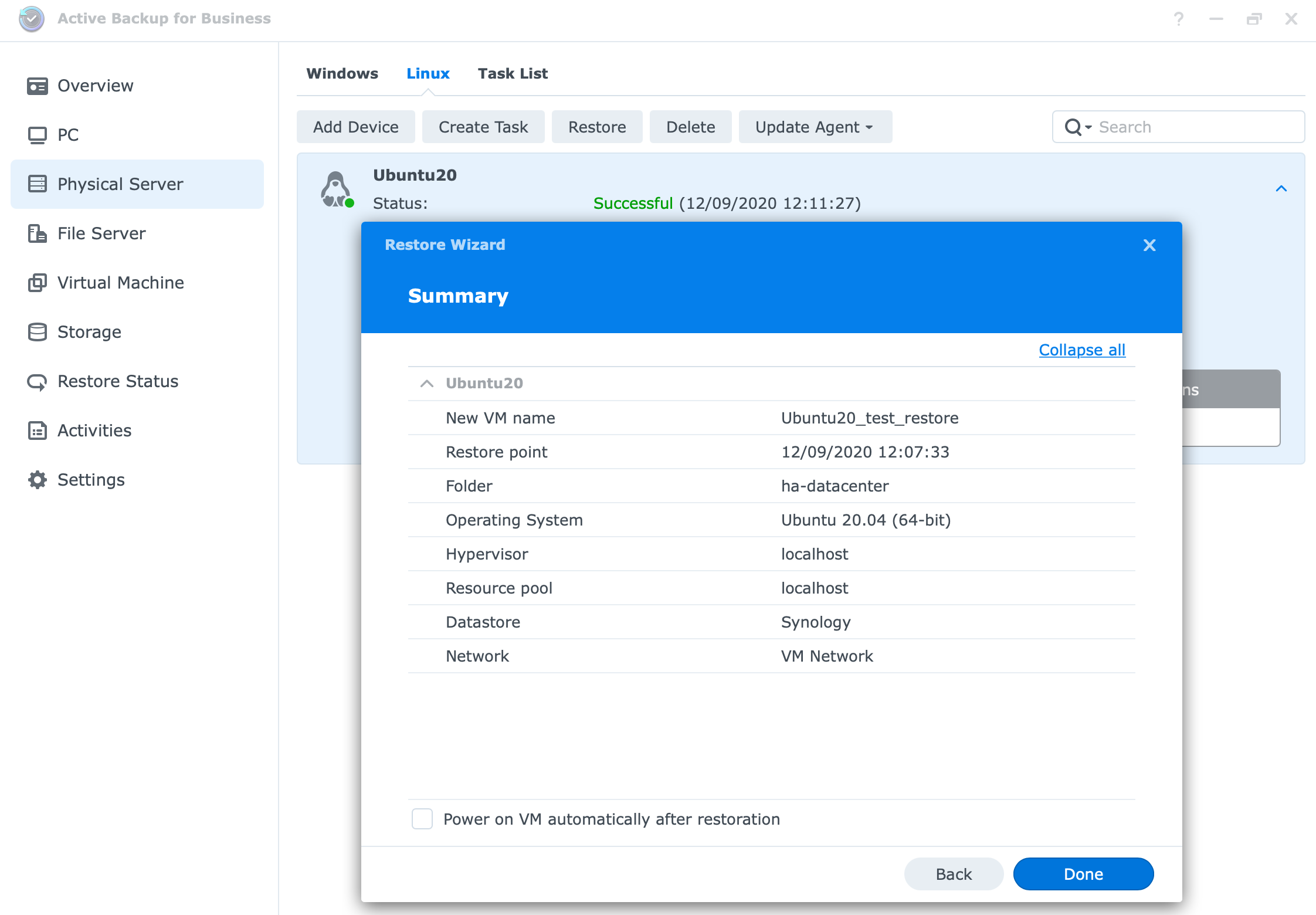
Task: Go Back in the Restore Wizard
Action: [954, 874]
